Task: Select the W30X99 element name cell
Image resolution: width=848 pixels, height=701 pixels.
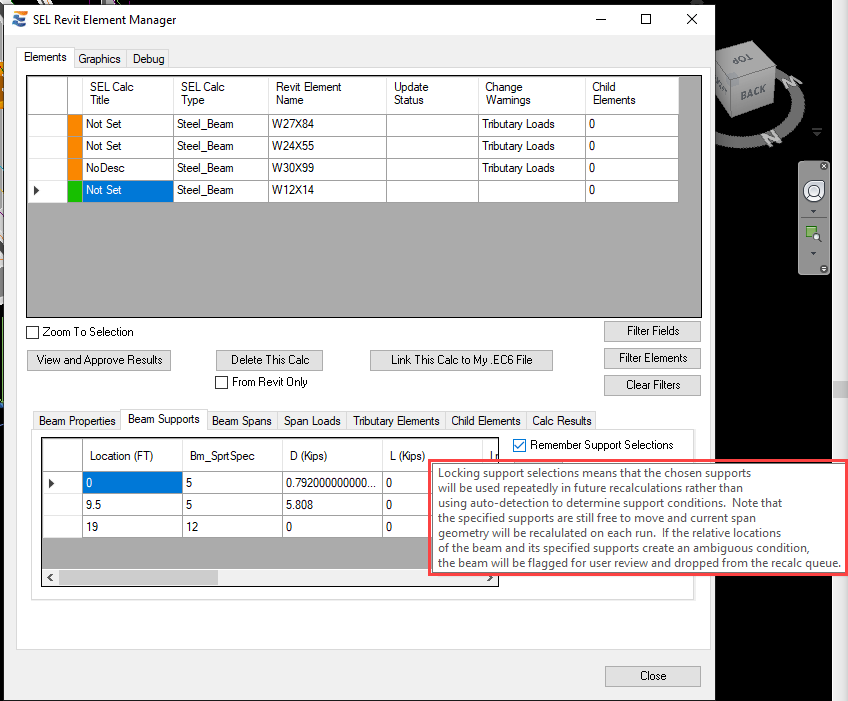Action: coord(327,169)
